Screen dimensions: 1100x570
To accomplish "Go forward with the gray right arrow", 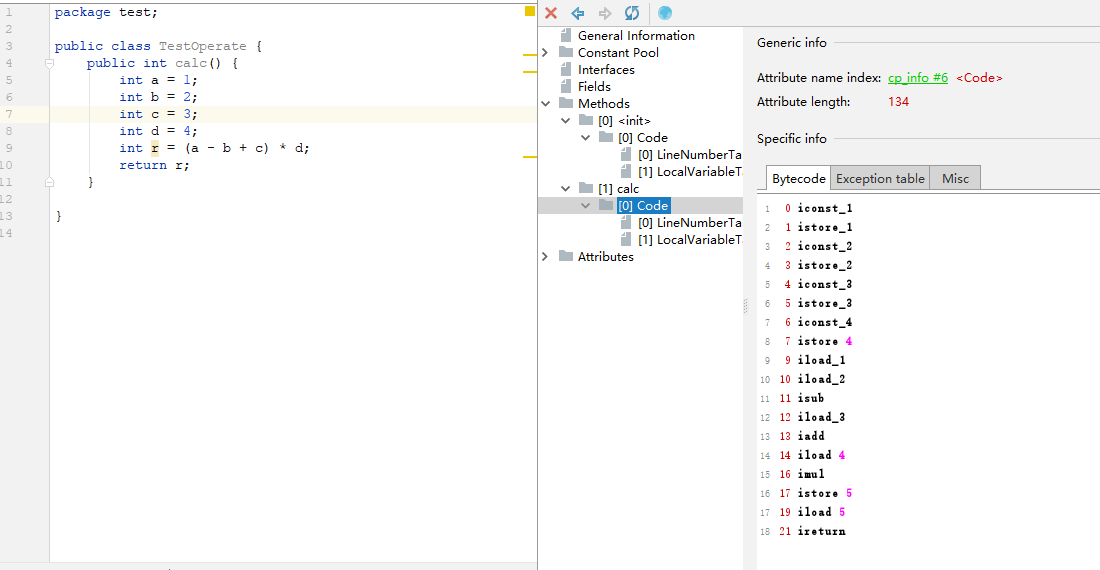I will click(605, 13).
